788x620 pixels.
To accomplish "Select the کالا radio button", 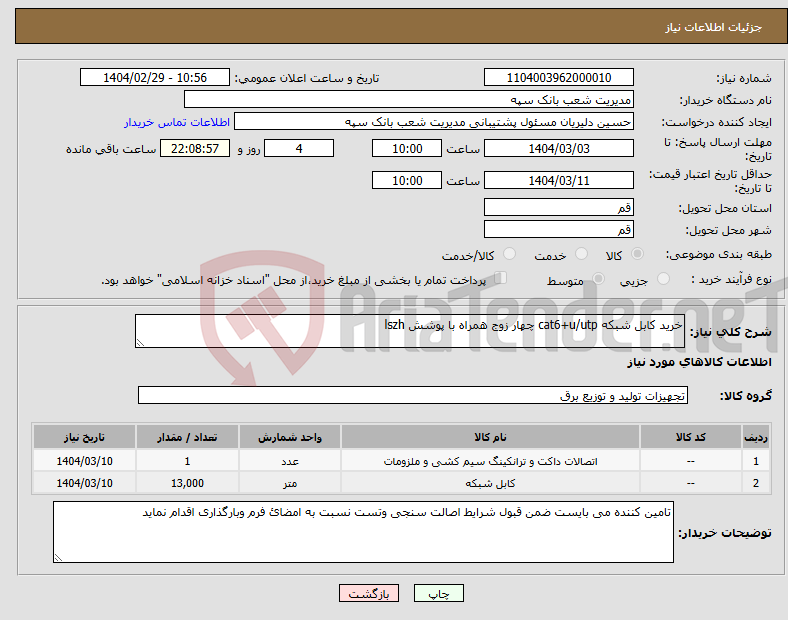I will click(637, 254).
